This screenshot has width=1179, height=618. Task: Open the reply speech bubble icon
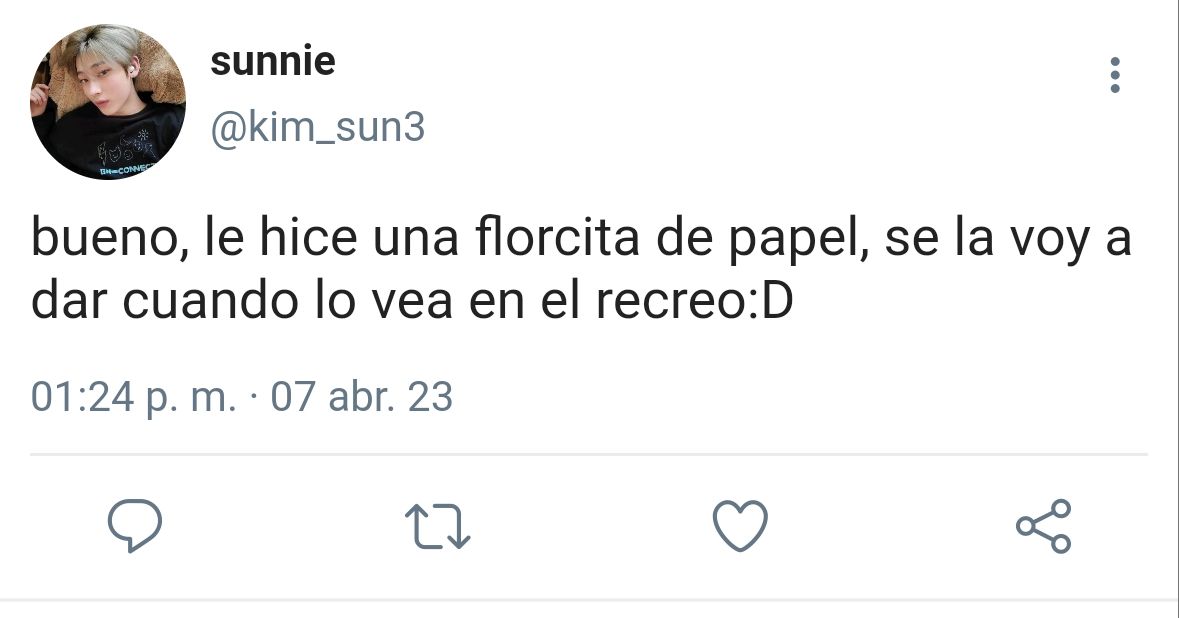click(135, 525)
